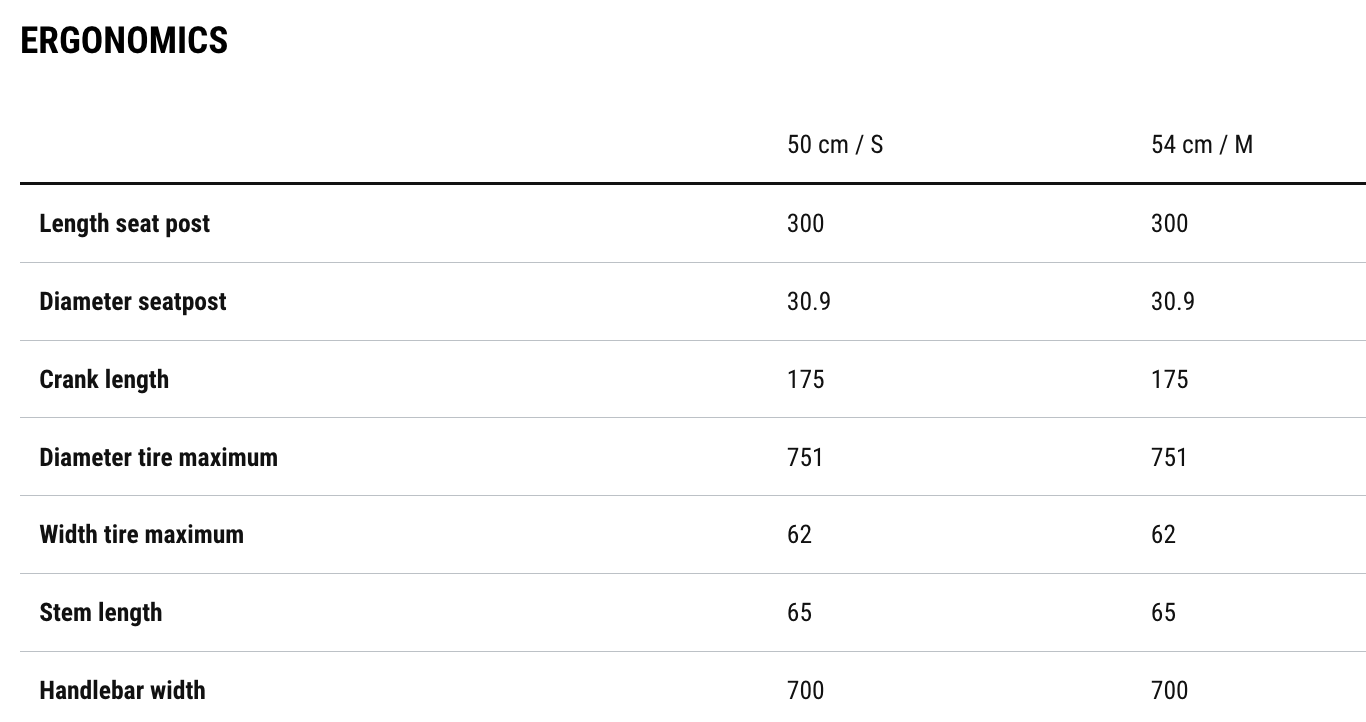1366x722 pixels.
Task: Click handlebar width 700 in the S column
Action: [805, 690]
